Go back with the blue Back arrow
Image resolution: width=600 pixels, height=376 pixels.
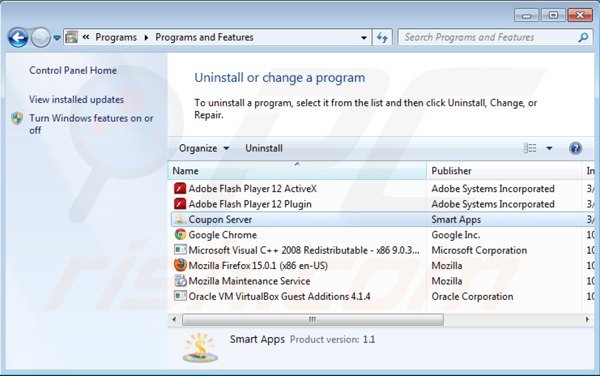click(18, 37)
